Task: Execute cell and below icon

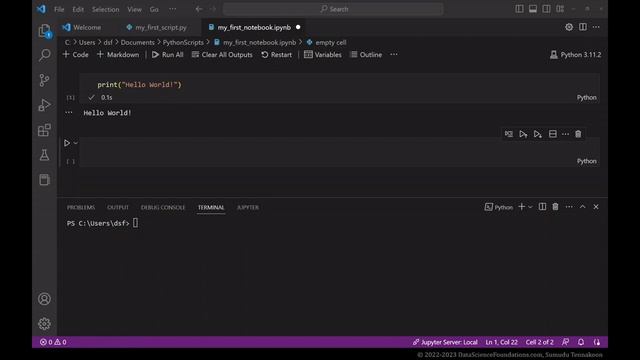Action: [538, 134]
